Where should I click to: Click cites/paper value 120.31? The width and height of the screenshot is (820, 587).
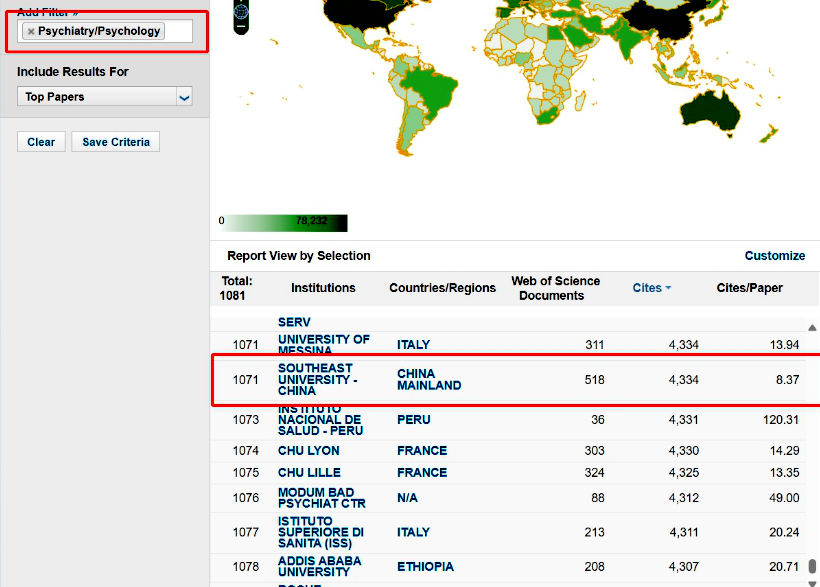coord(781,420)
